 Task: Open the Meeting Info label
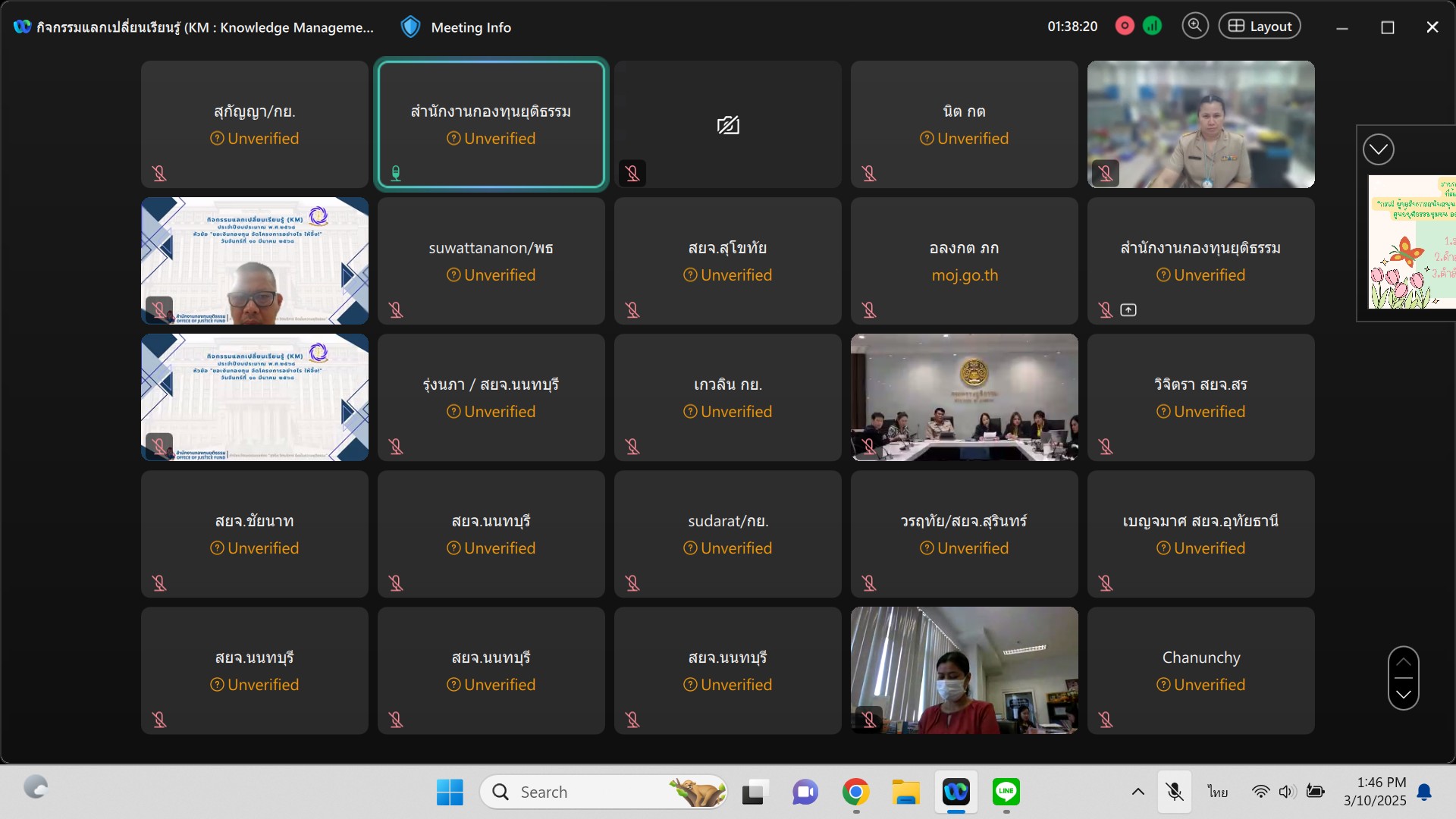point(471,27)
